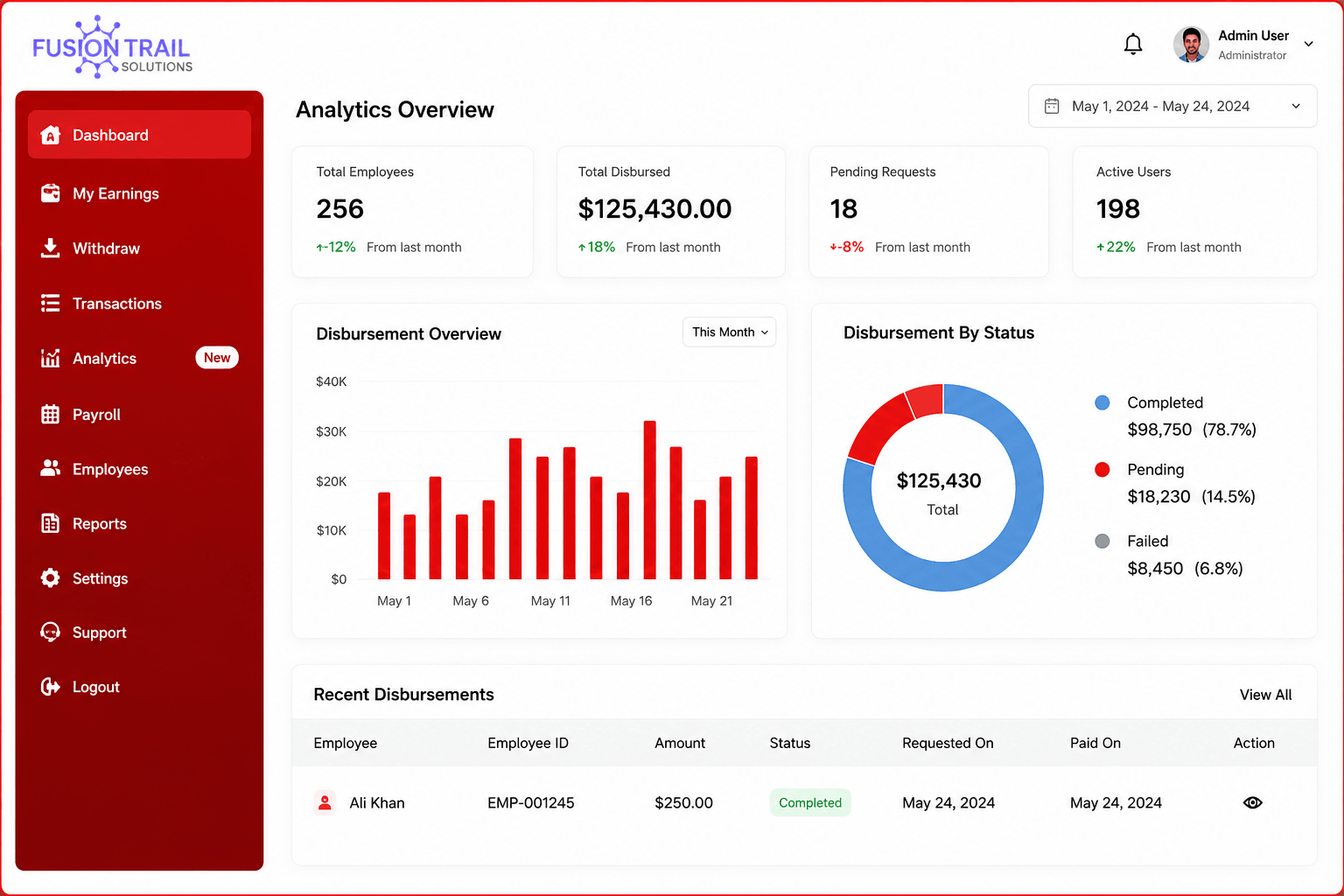Click Ali Khan's red avatar icon

click(x=325, y=802)
